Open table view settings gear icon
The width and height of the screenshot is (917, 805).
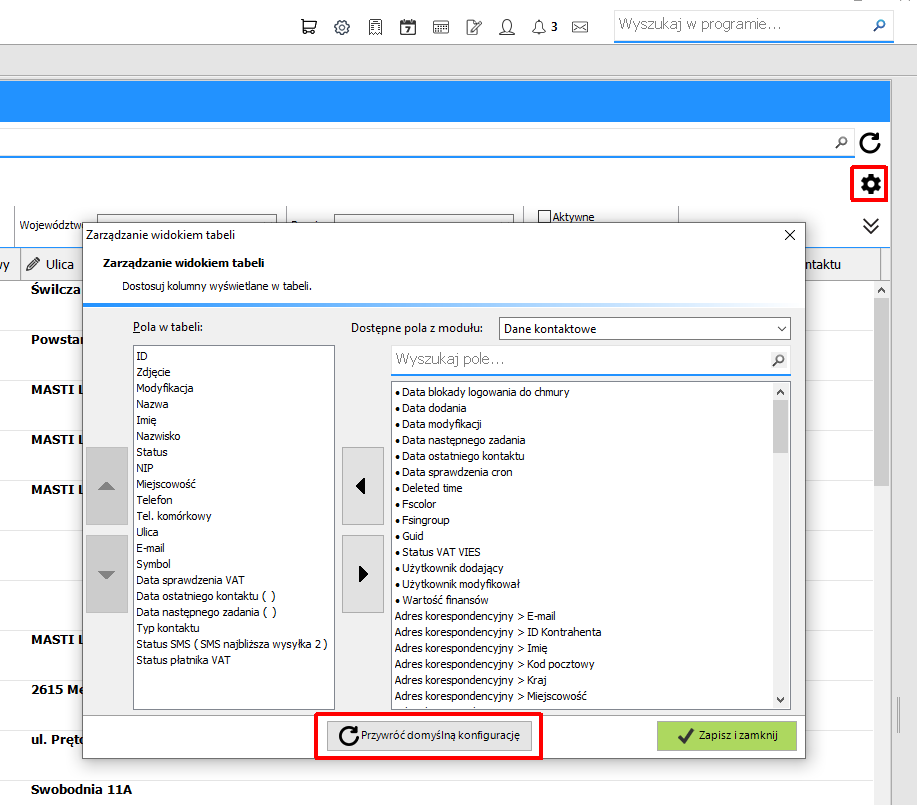[x=870, y=184]
